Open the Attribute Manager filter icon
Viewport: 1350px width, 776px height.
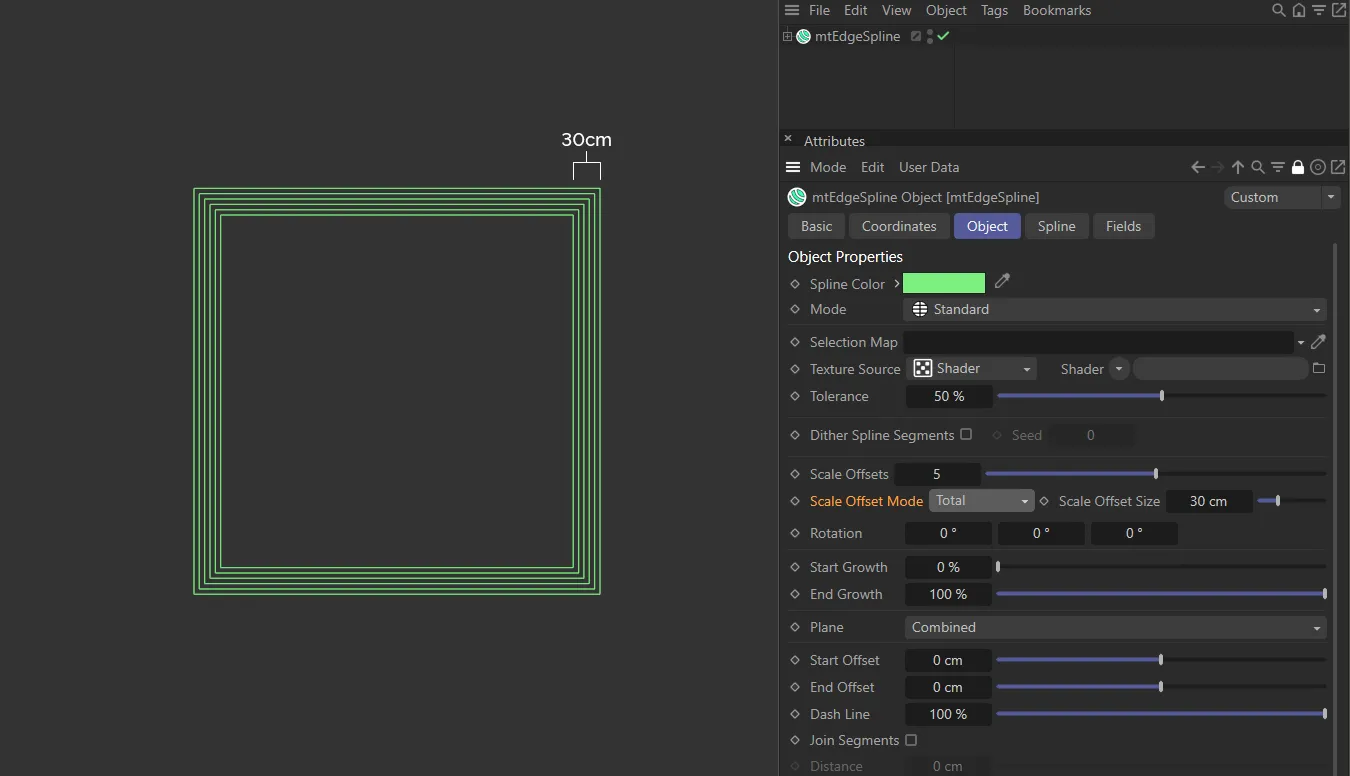pos(1277,167)
